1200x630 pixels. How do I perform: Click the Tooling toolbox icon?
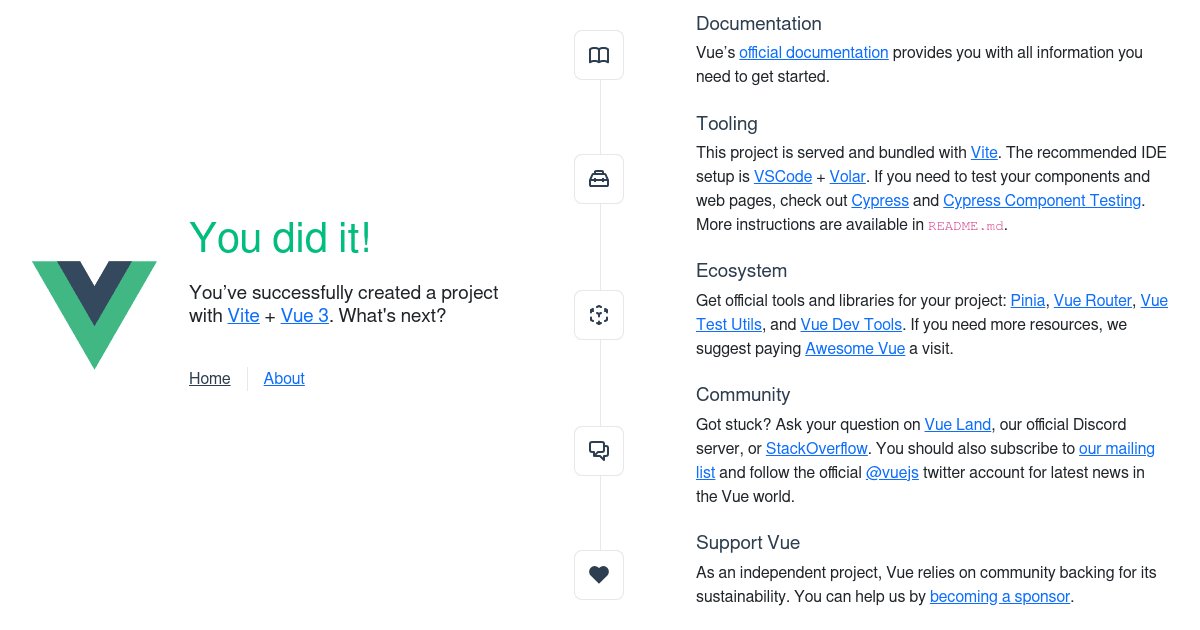[598, 178]
